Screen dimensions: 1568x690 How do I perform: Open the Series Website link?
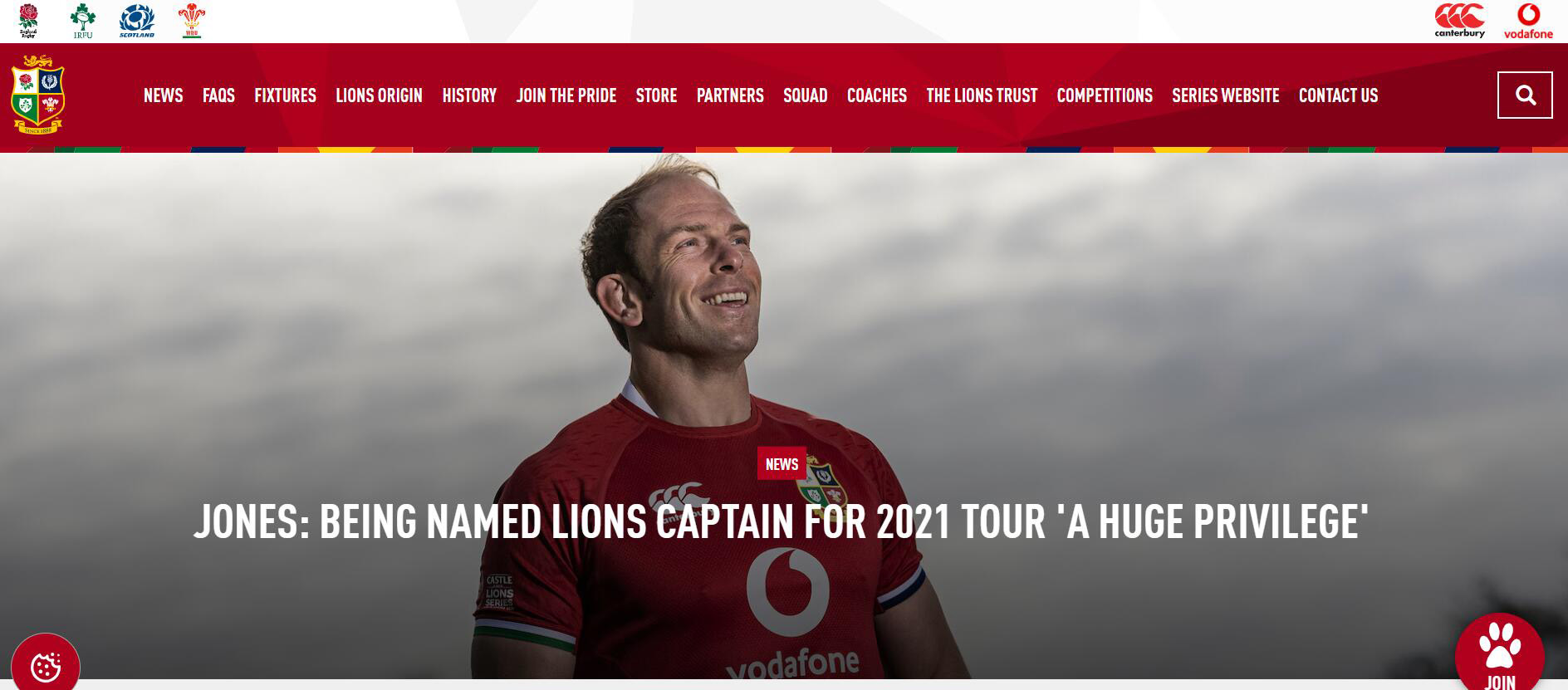tap(1225, 95)
